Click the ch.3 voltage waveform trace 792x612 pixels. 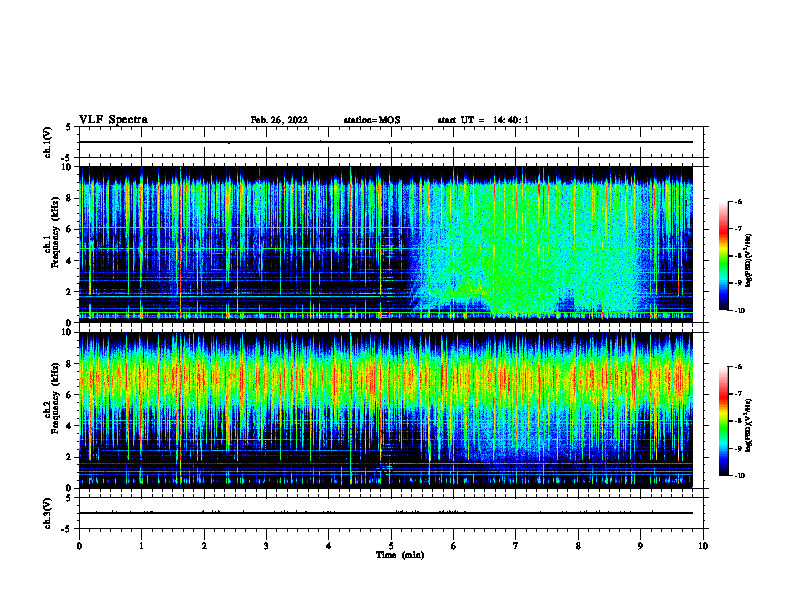pos(385,513)
